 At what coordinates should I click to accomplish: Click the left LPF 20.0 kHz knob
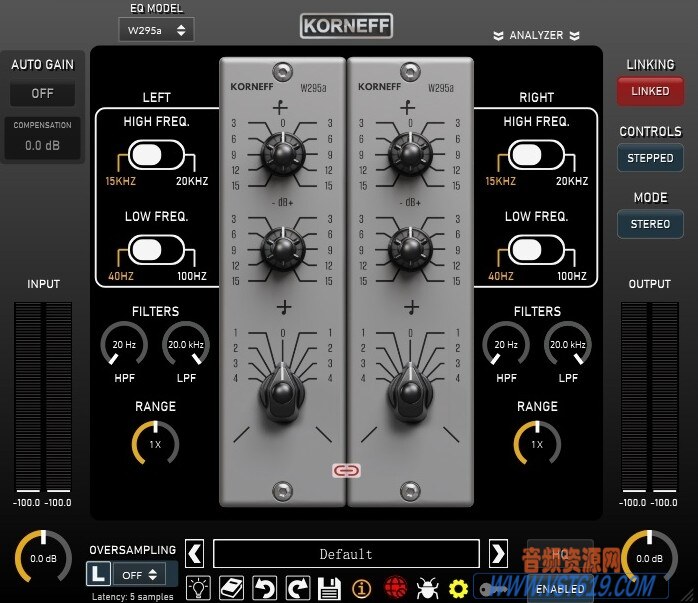click(186, 344)
